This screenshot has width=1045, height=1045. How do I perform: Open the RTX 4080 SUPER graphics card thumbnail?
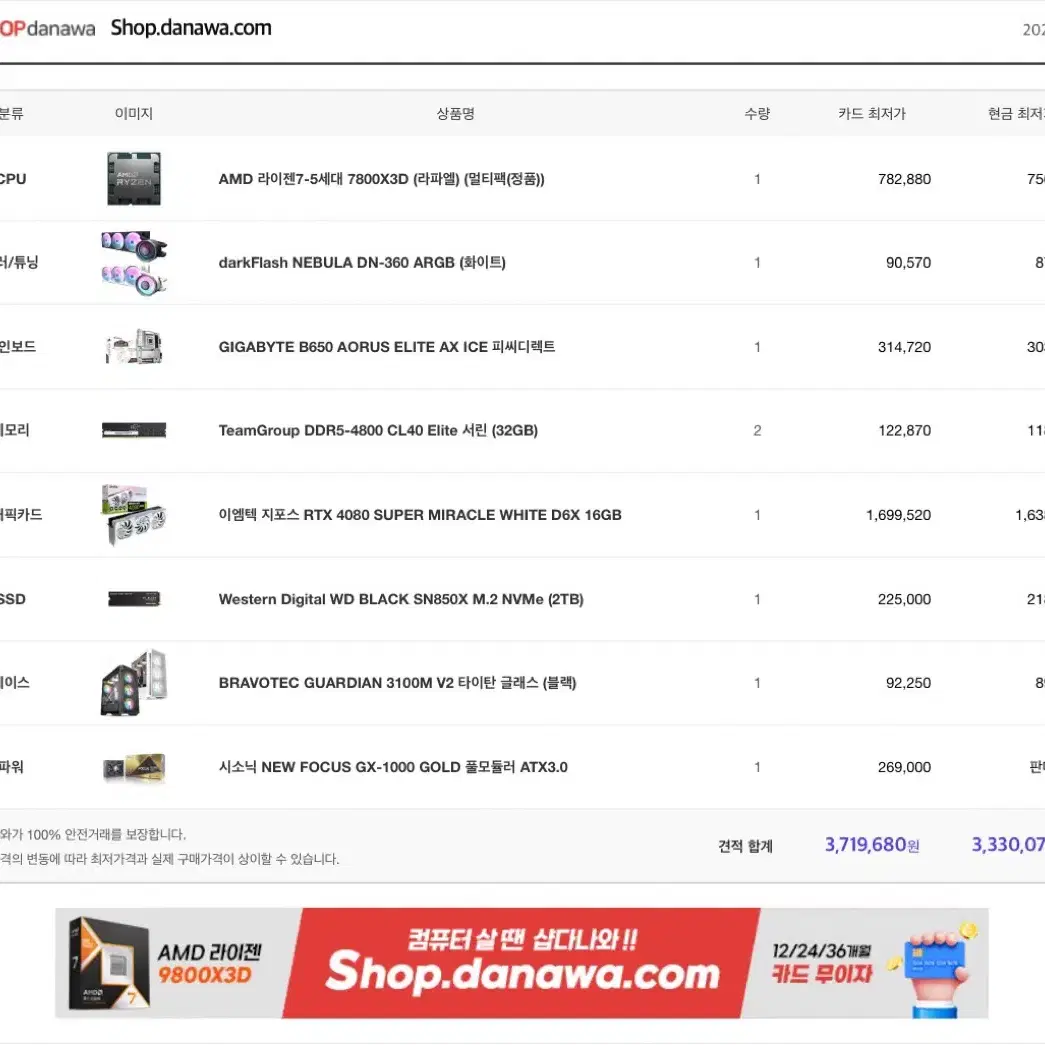134,515
